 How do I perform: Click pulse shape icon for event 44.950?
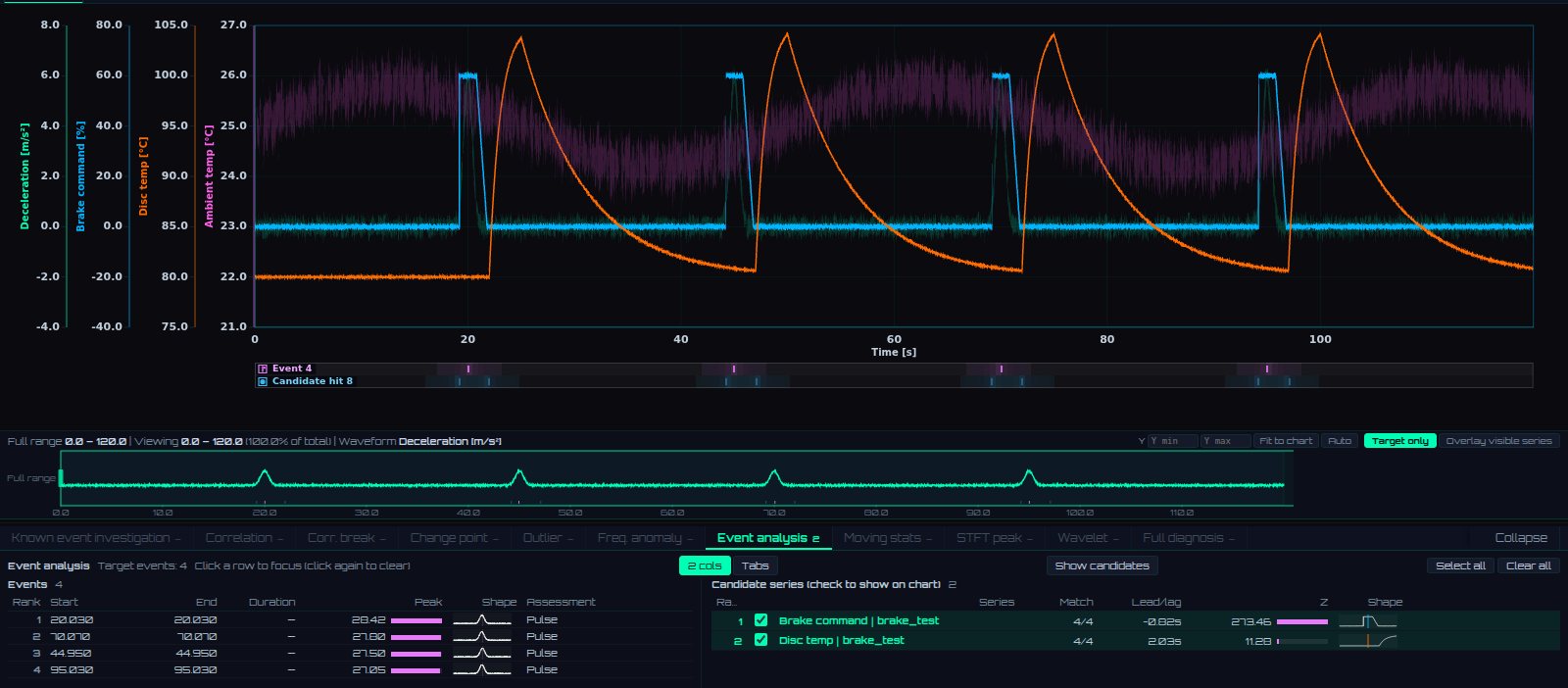tap(482, 654)
